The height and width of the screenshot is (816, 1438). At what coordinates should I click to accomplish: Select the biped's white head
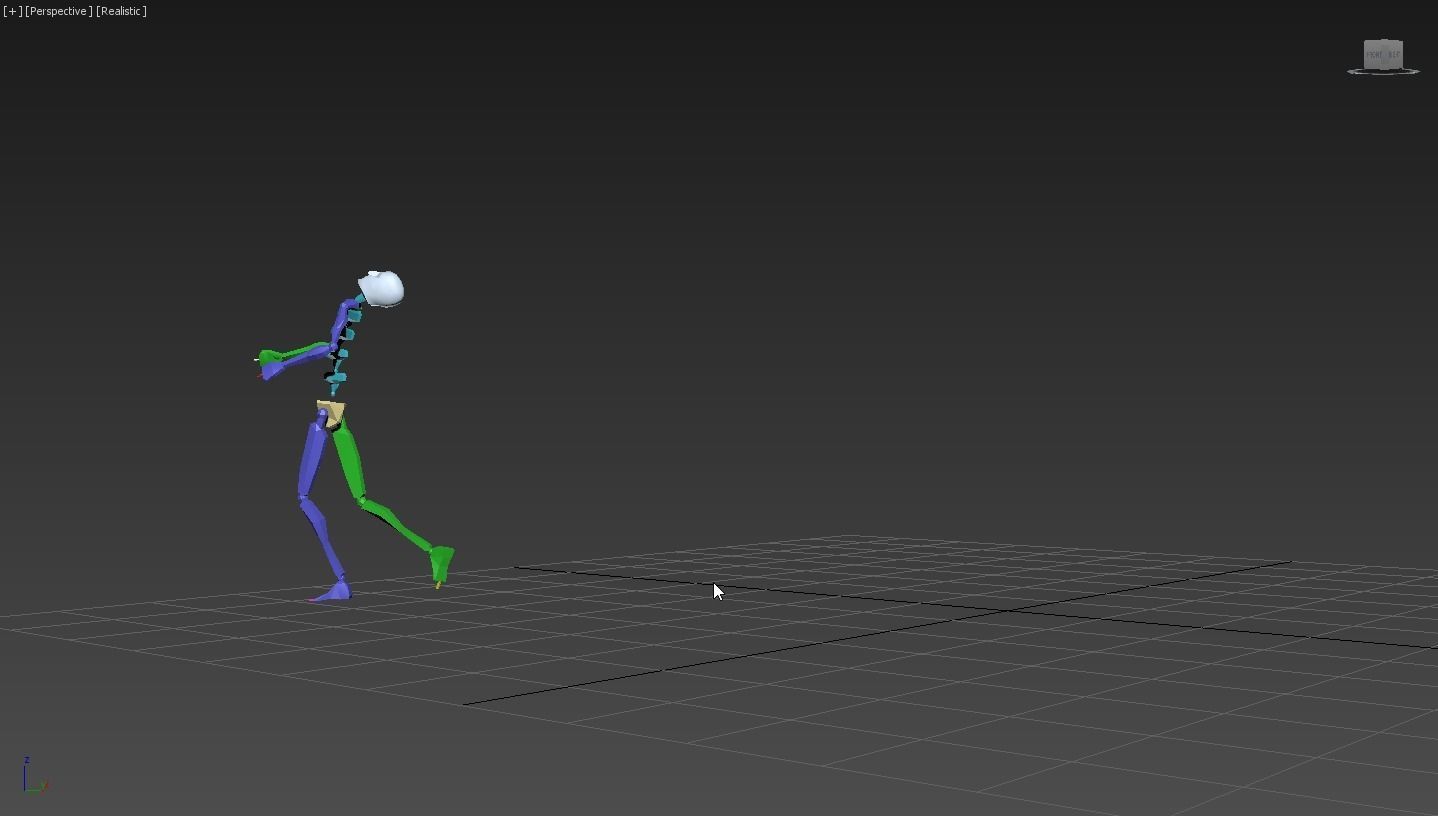pos(382,289)
